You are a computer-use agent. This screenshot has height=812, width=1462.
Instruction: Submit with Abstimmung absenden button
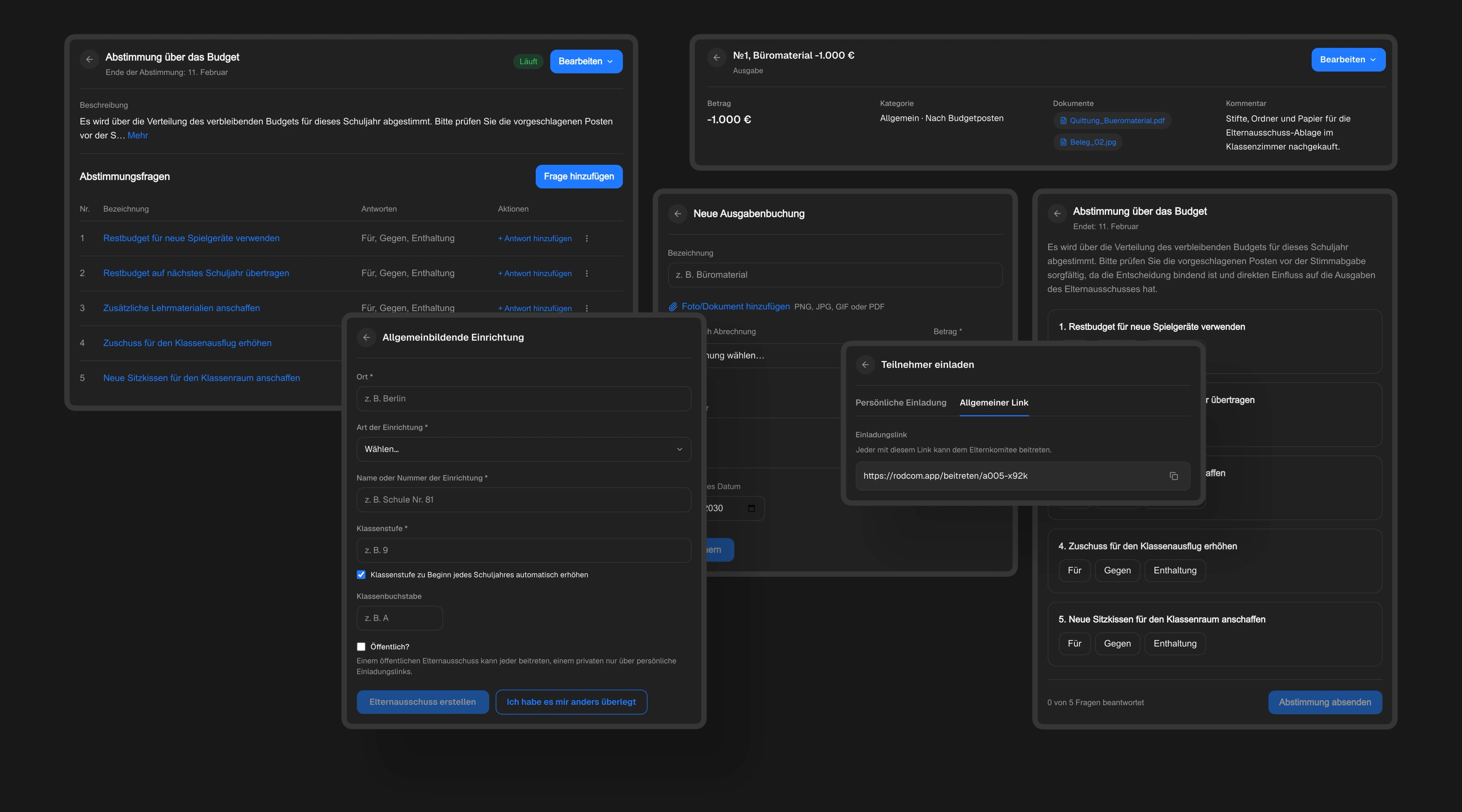pyautogui.click(x=1325, y=702)
